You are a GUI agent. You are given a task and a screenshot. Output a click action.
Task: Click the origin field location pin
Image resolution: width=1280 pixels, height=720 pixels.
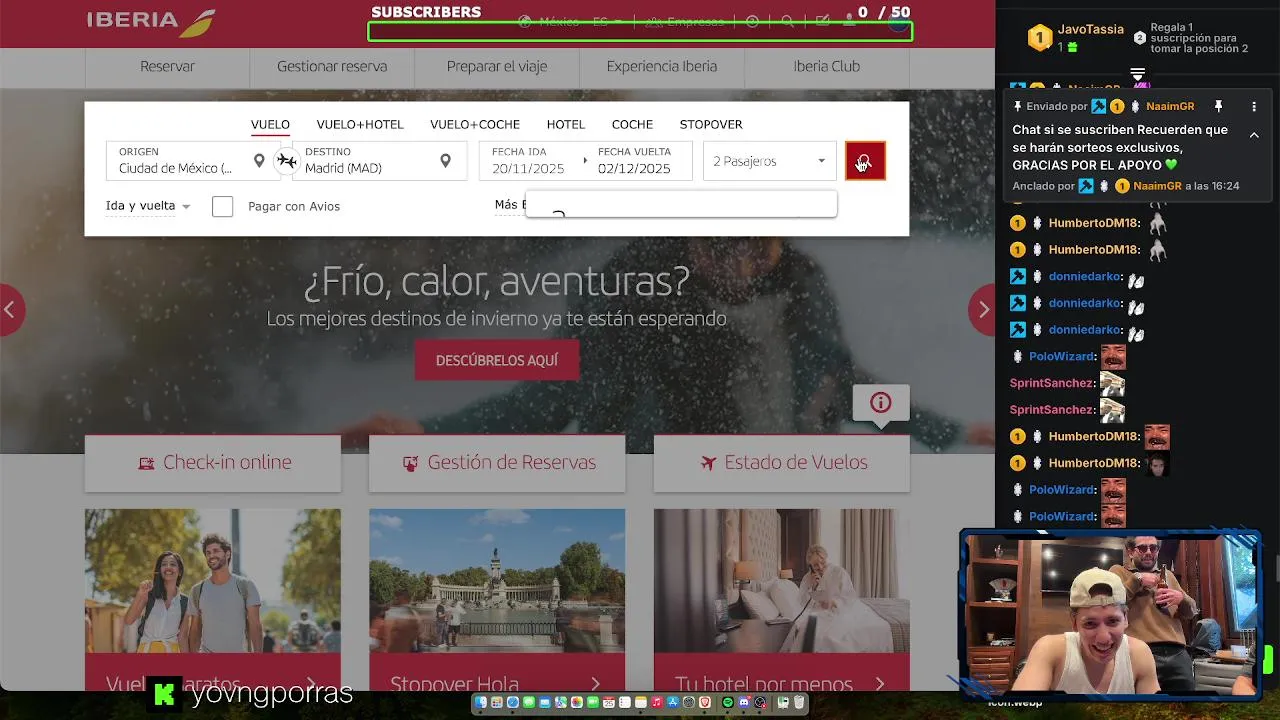(259, 161)
